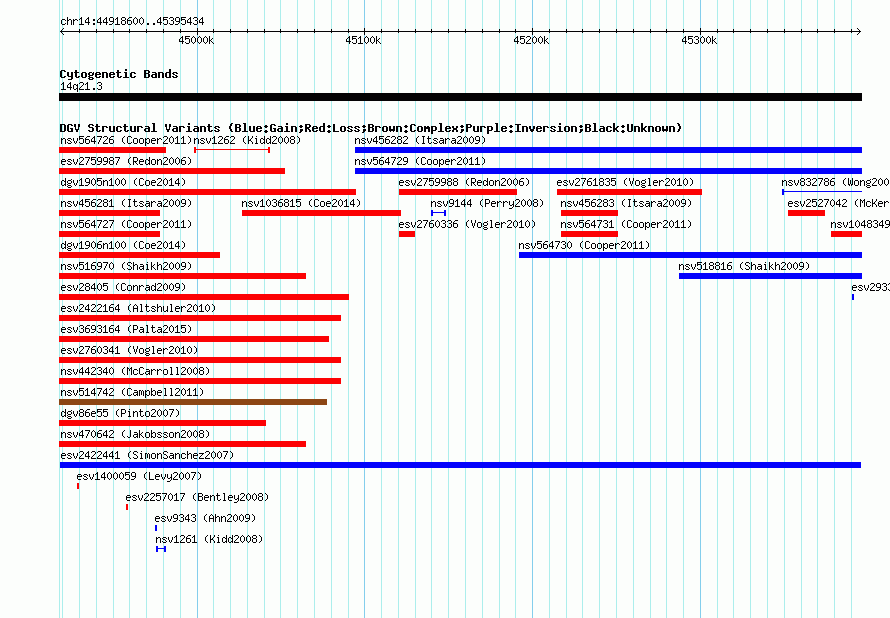Click the DGV Structural Variants track title
The width and height of the screenshot is (890, 618).
371,128
